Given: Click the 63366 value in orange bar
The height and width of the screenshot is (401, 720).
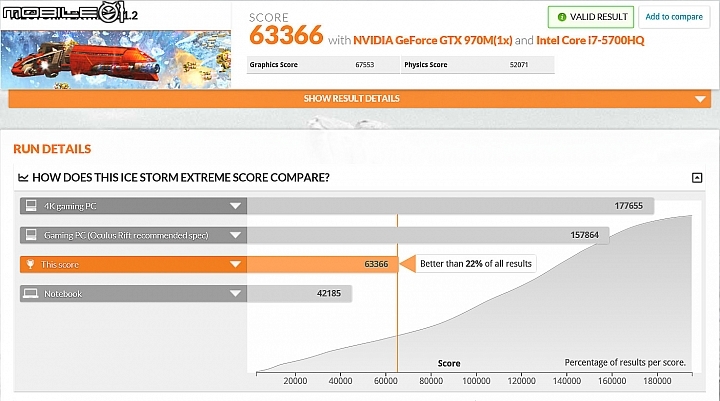Looking at the screenshot, I should (376, 264).
